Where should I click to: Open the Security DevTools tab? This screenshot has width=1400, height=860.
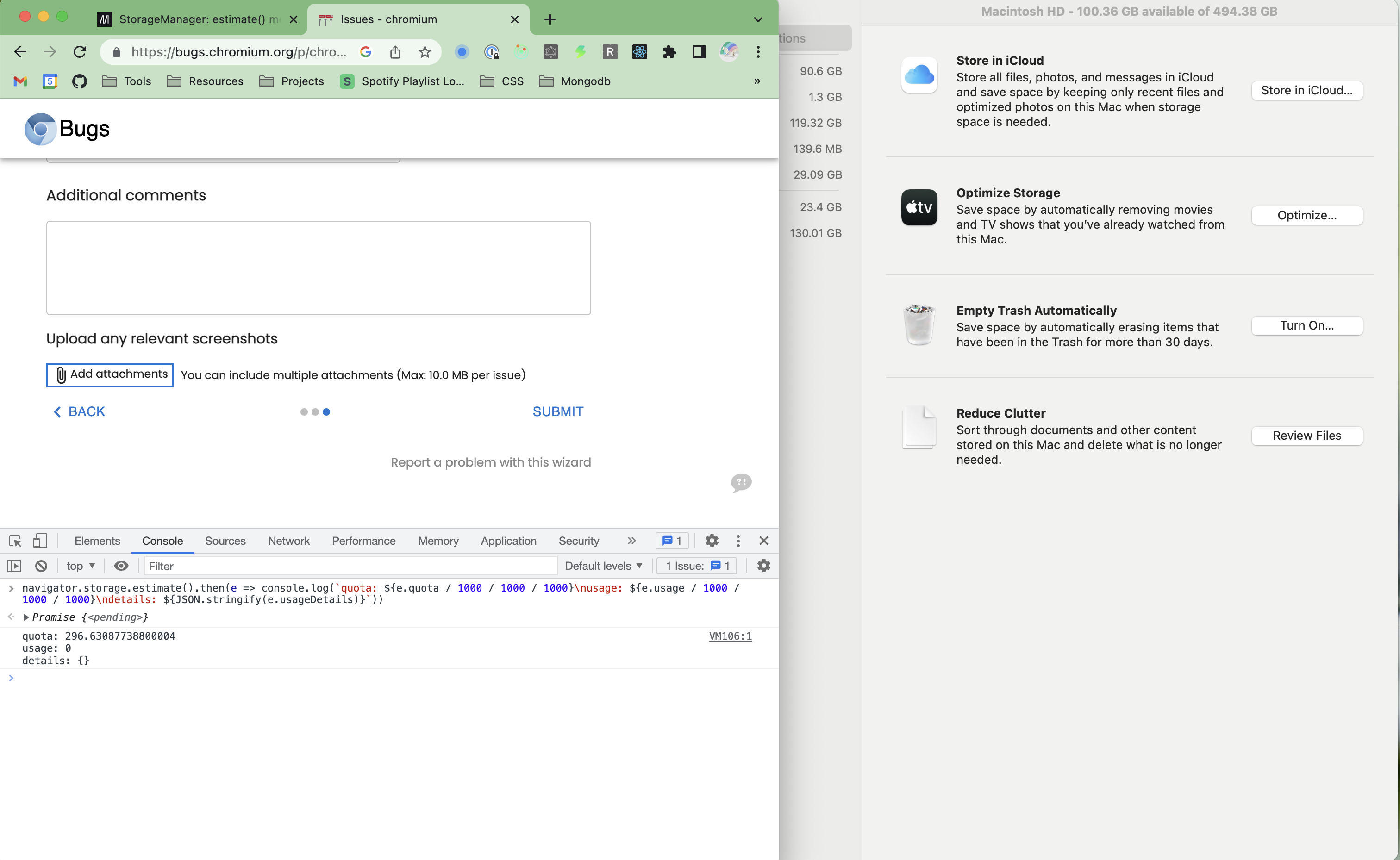(x=579, y=541)
